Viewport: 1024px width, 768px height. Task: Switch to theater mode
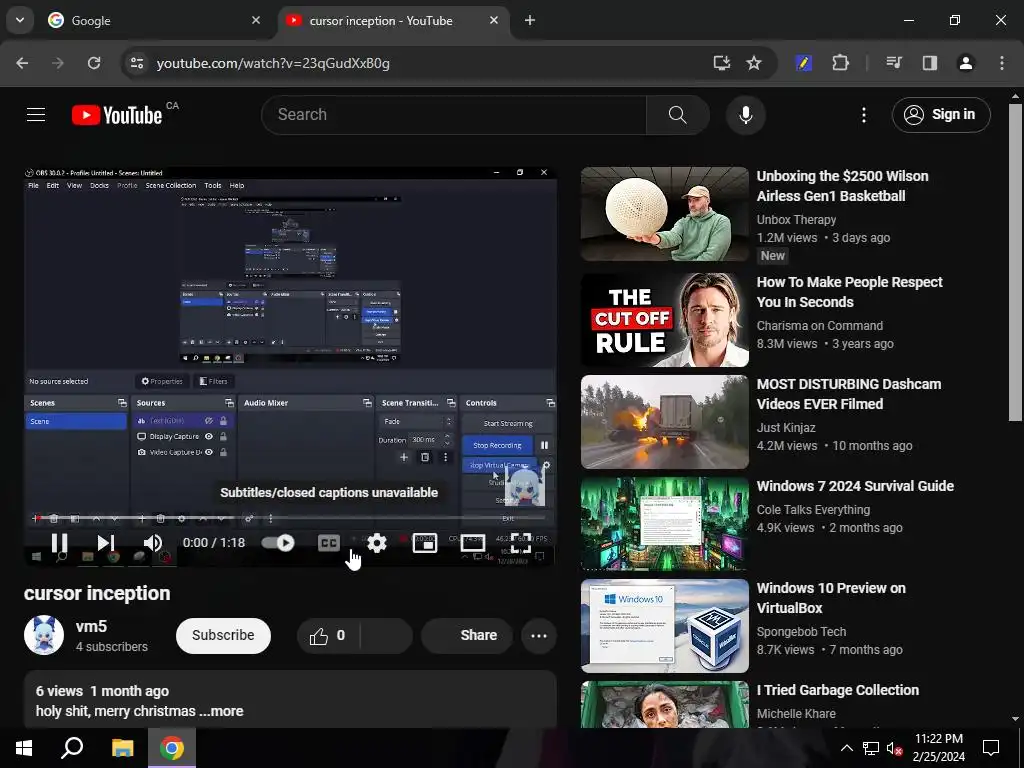point(472,543)
